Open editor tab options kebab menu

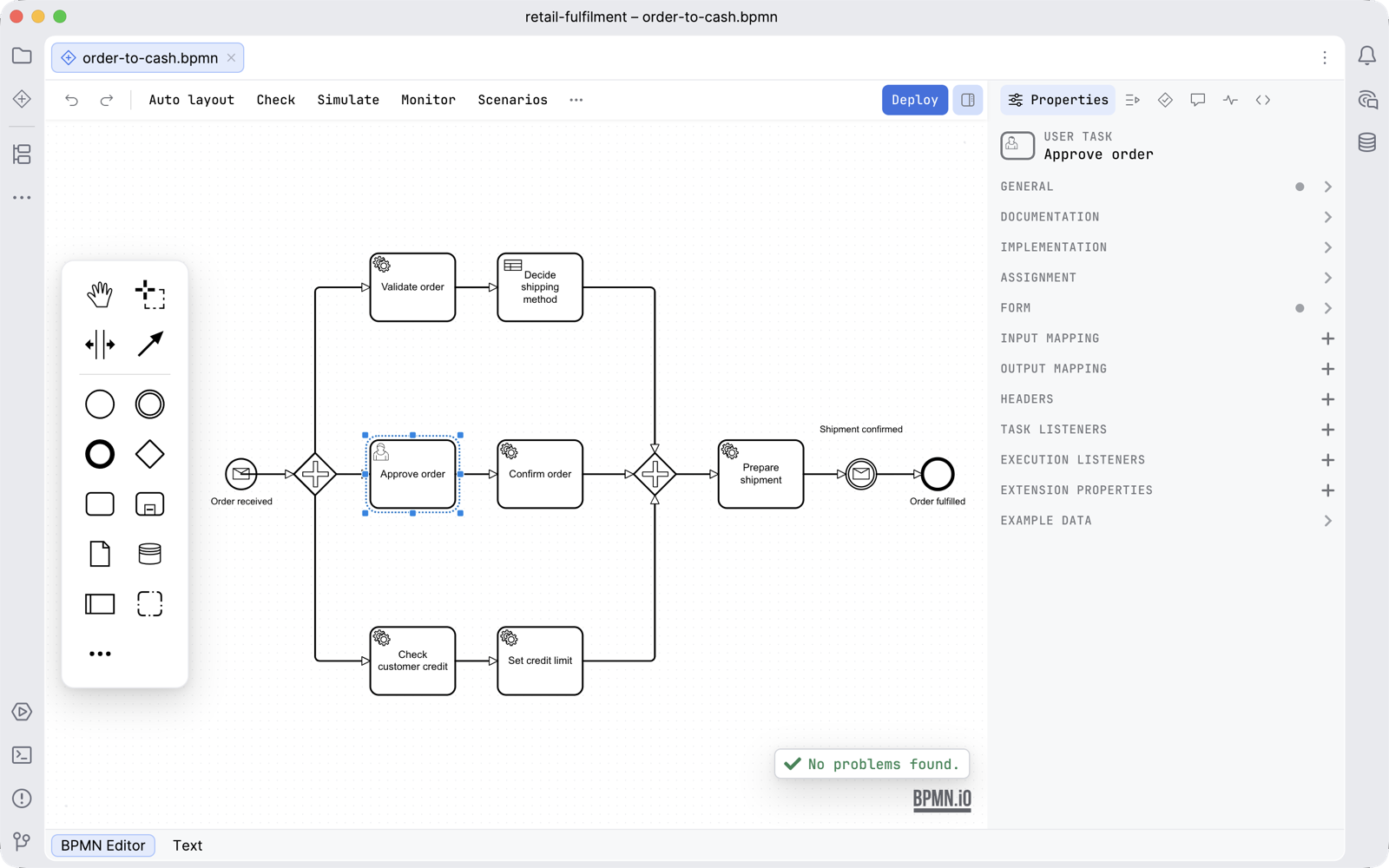[x=1325, y=57]
